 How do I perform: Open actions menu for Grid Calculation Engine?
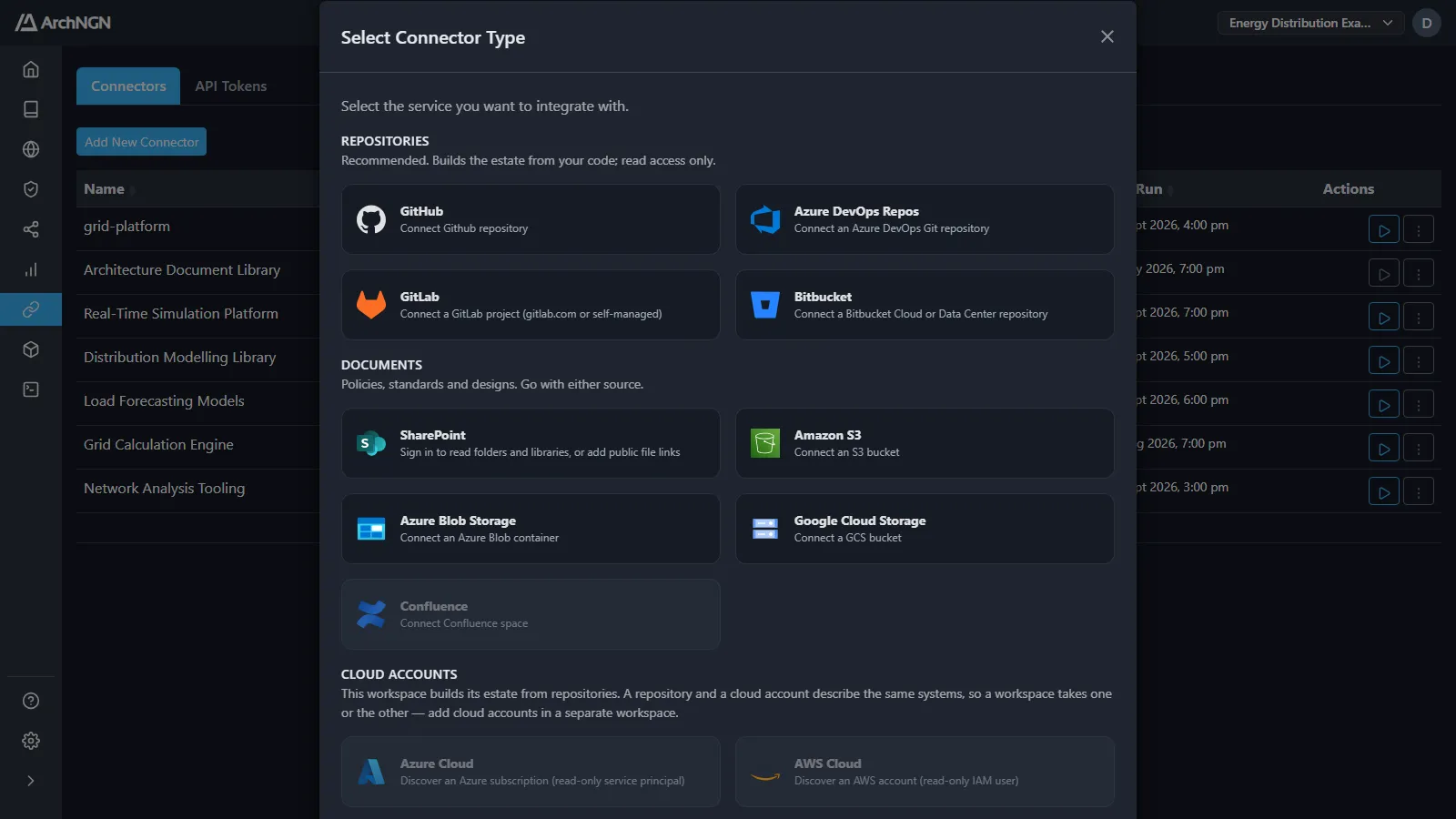[x=1419, y=448]
